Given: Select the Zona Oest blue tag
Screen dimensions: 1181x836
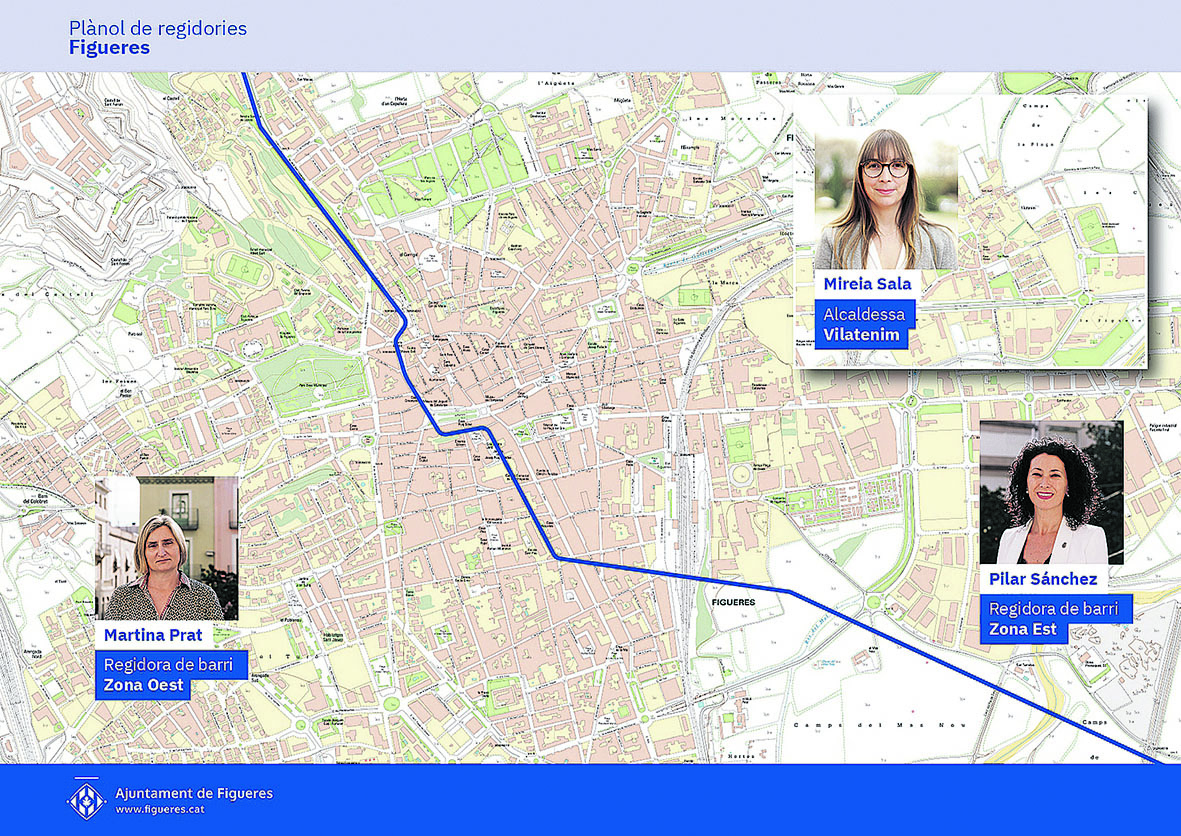Looking at the screenshot, I should tap(144, 686).
